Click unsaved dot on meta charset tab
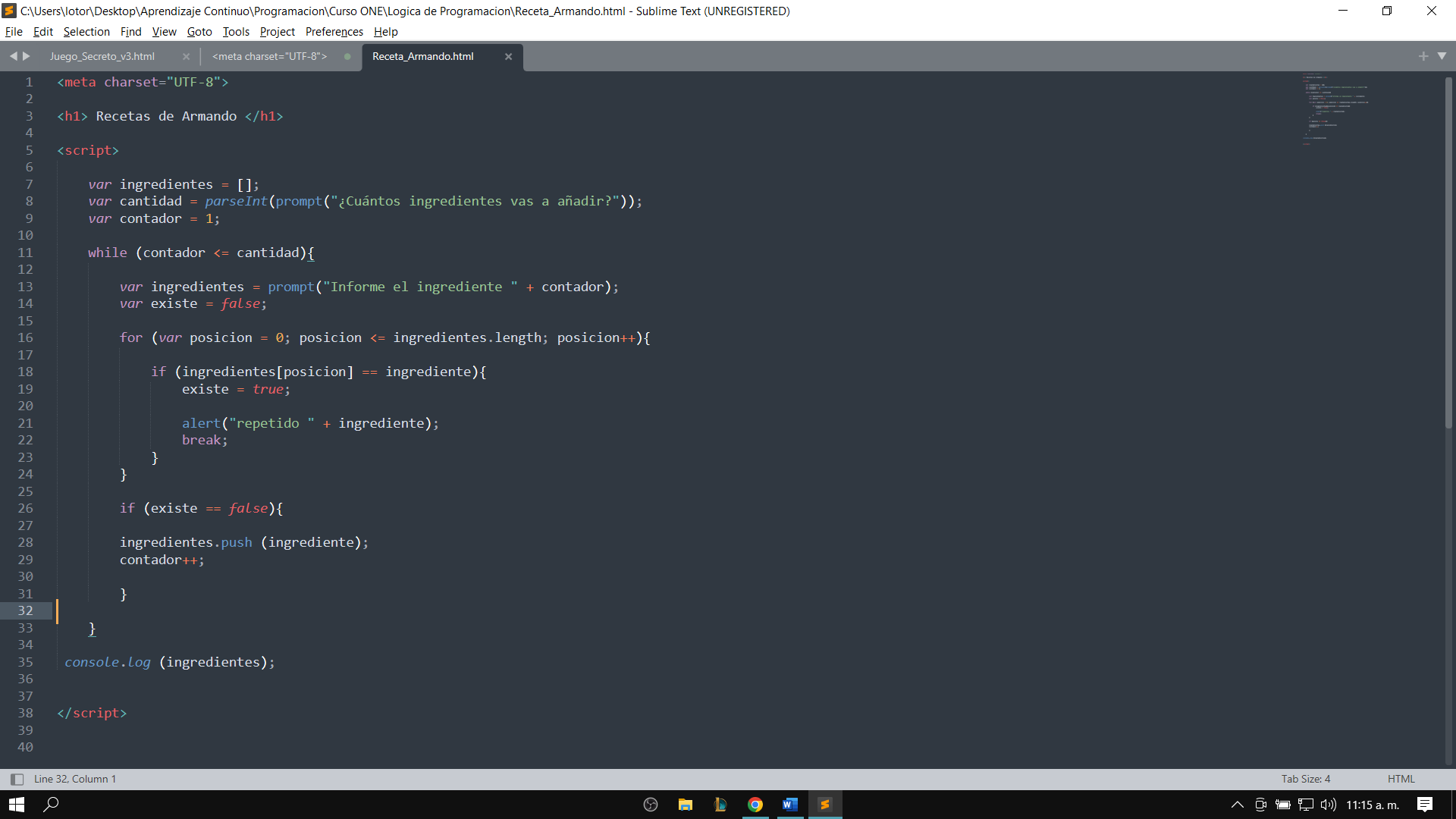Screen dimensions: 1456x819 (x=347, y=57)
